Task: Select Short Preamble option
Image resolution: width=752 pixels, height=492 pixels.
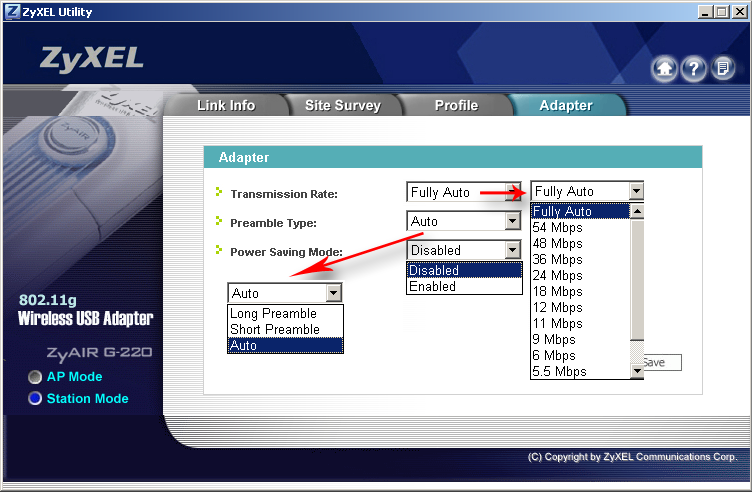Action: coord(285,329)
